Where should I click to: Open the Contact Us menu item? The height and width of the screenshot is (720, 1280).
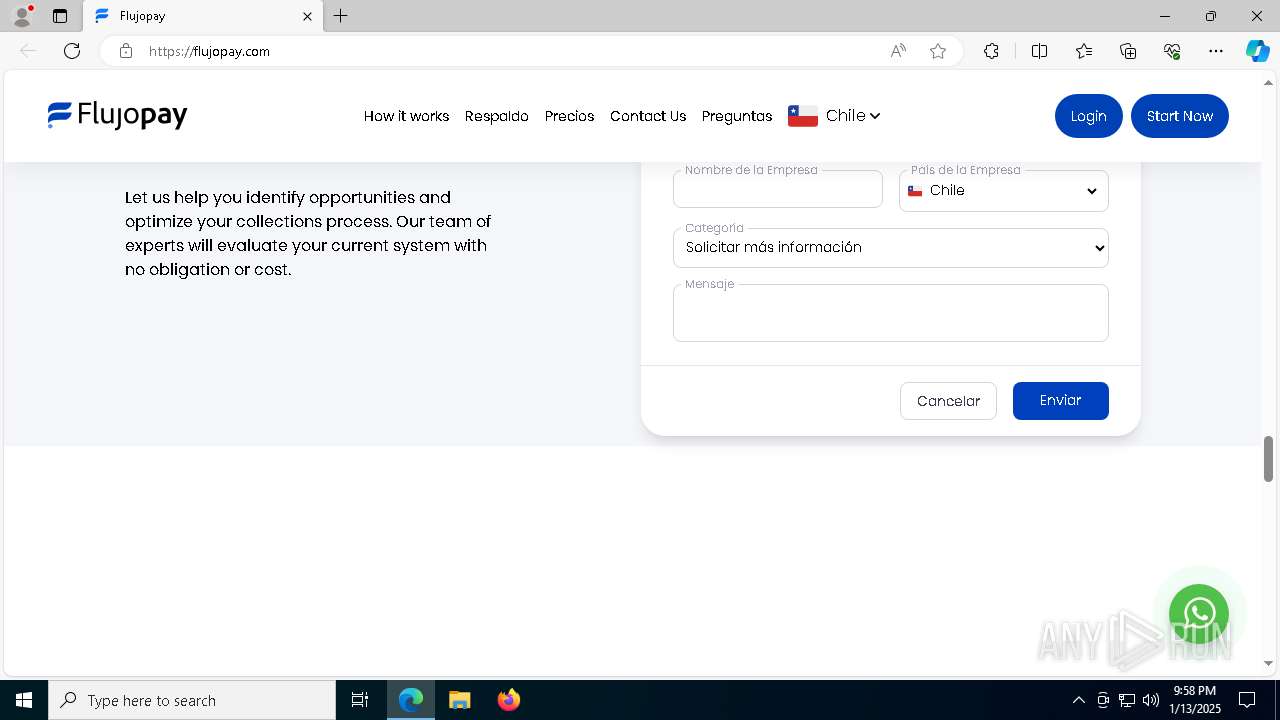(x=648, y=116)
